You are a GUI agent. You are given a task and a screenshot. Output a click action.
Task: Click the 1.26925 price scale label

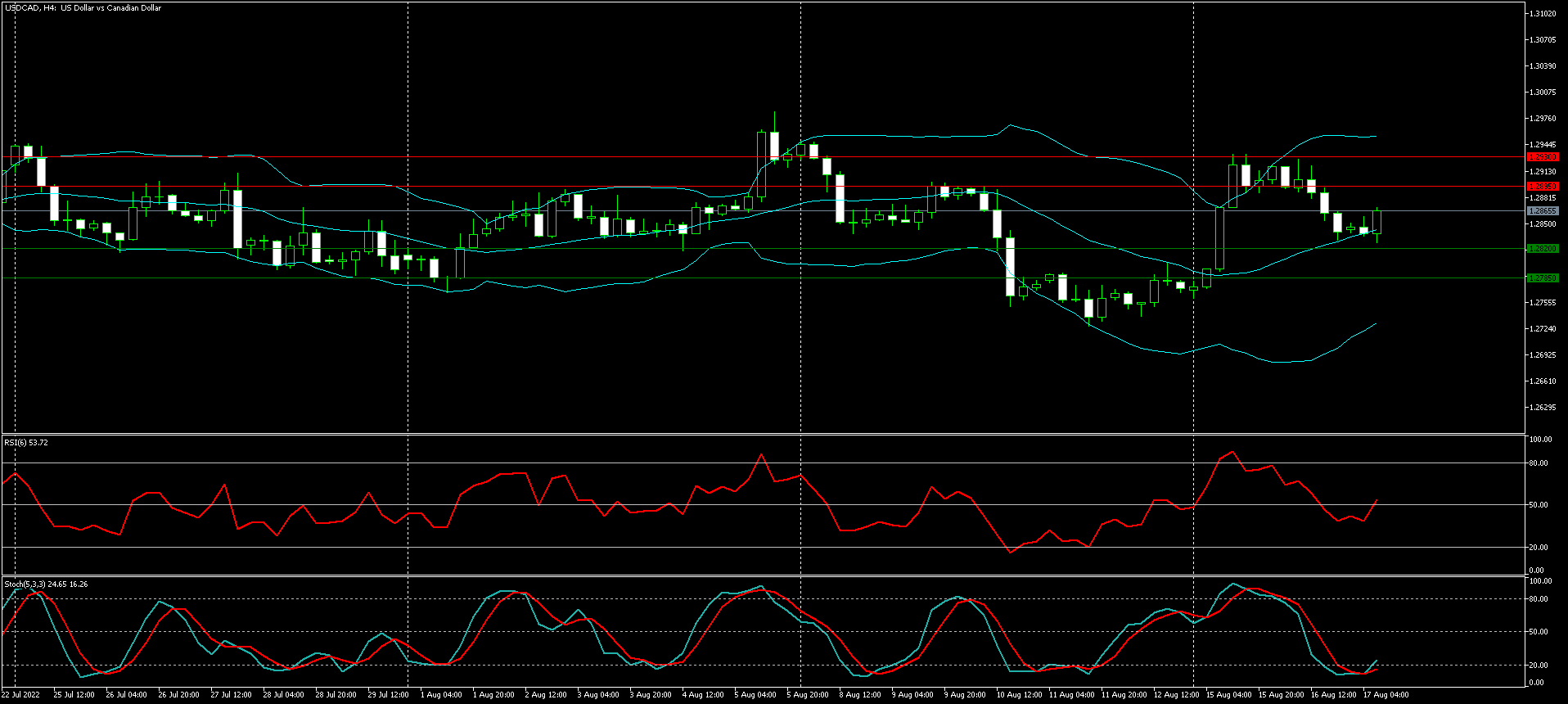(1543, 355)
